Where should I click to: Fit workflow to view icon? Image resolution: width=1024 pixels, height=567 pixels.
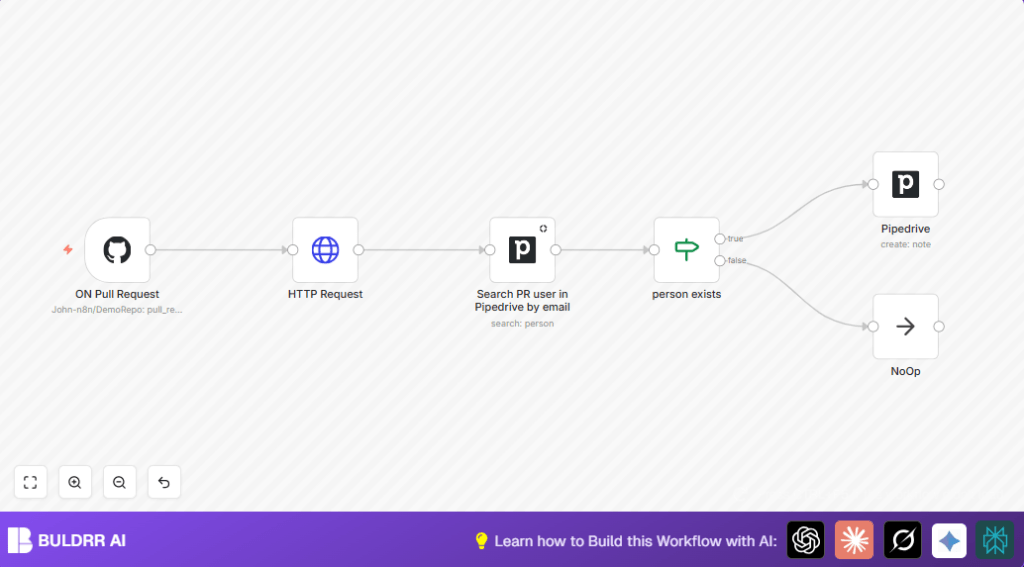pos(31,482)
